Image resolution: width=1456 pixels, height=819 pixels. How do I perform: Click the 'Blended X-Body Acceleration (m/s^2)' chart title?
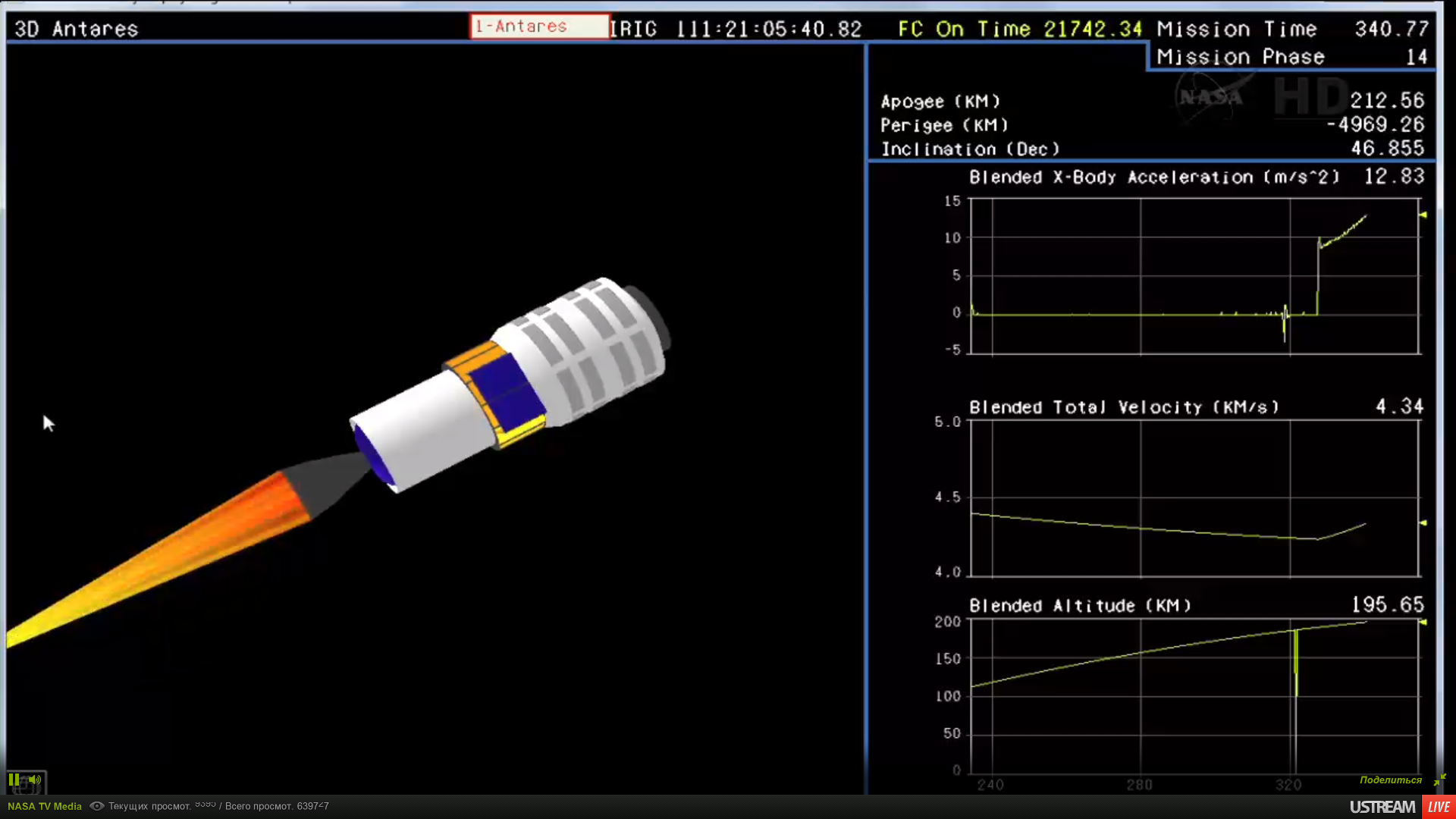click(x=1154, y=177)
